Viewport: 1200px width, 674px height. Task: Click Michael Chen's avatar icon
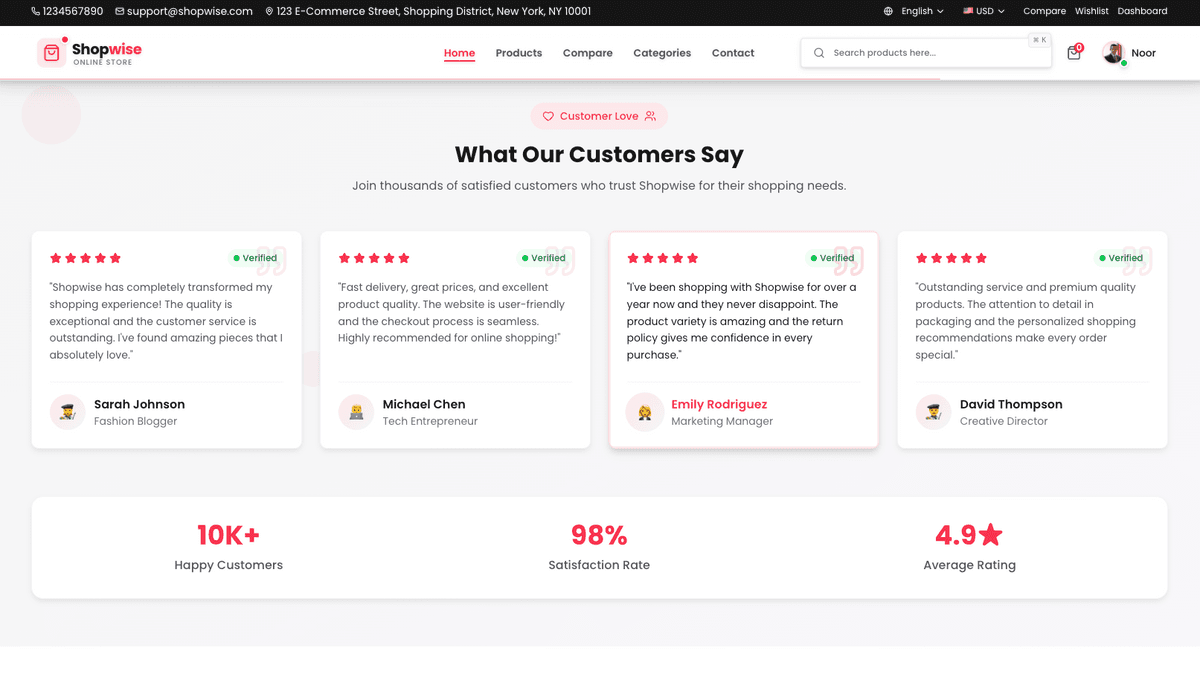[x=356, y=412]
